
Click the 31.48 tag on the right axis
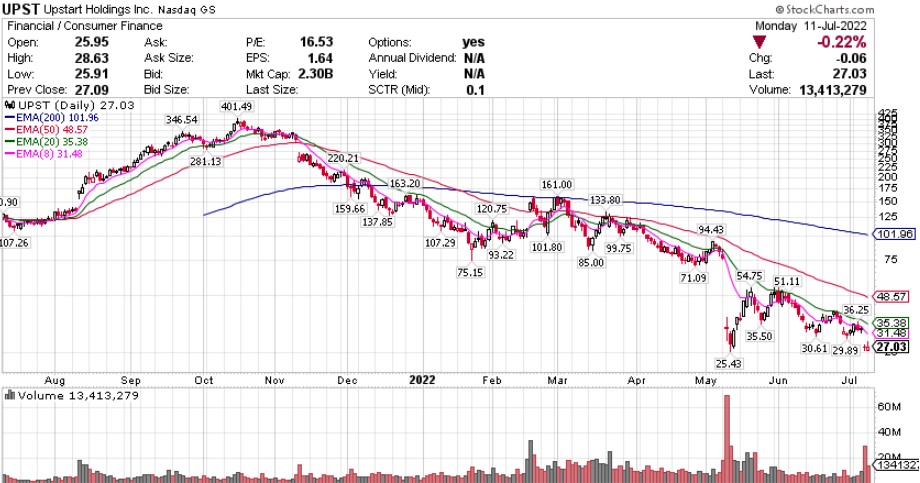click(x=891, y=333)
